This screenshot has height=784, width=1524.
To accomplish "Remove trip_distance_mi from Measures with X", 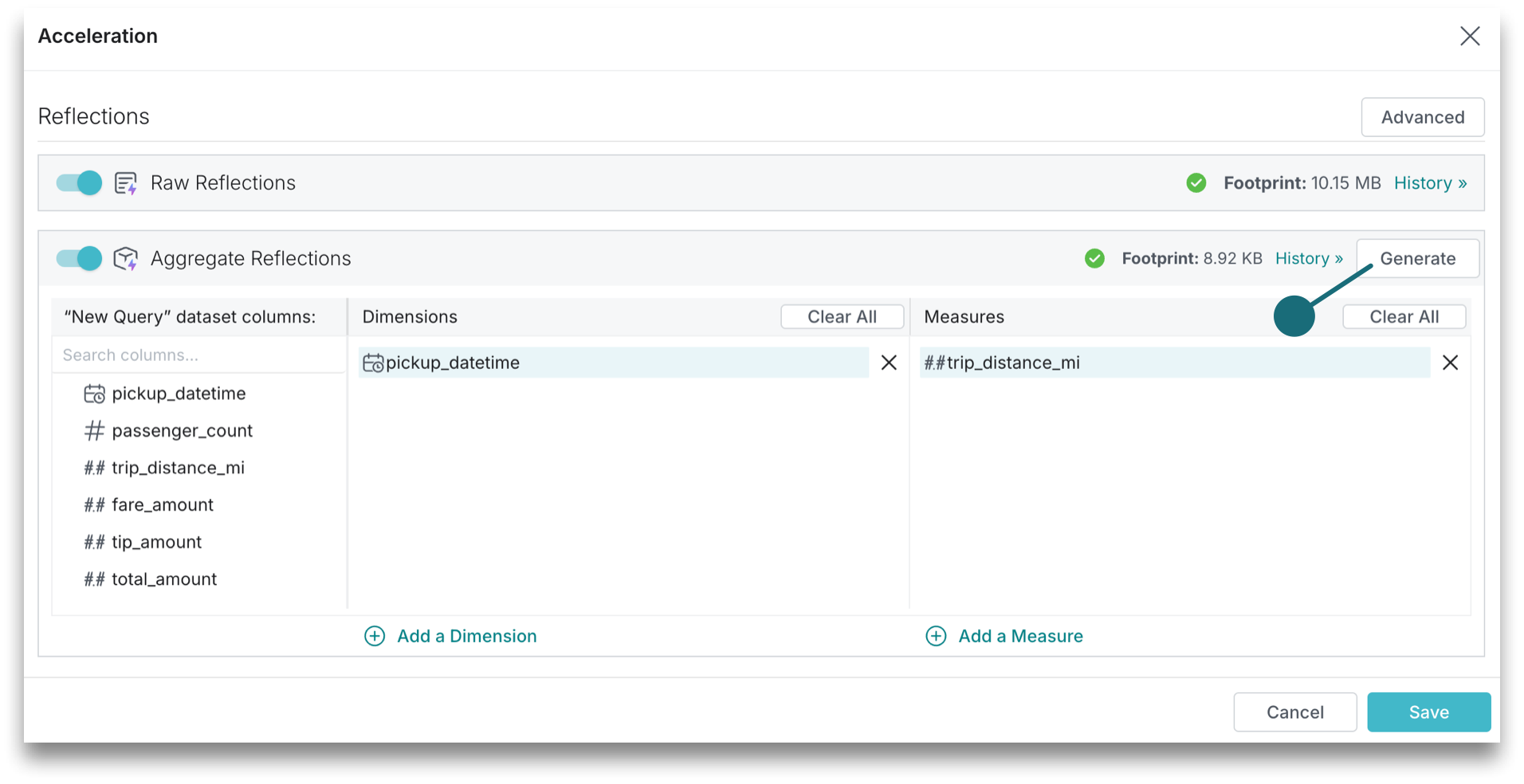I will tap(1450, 363).
